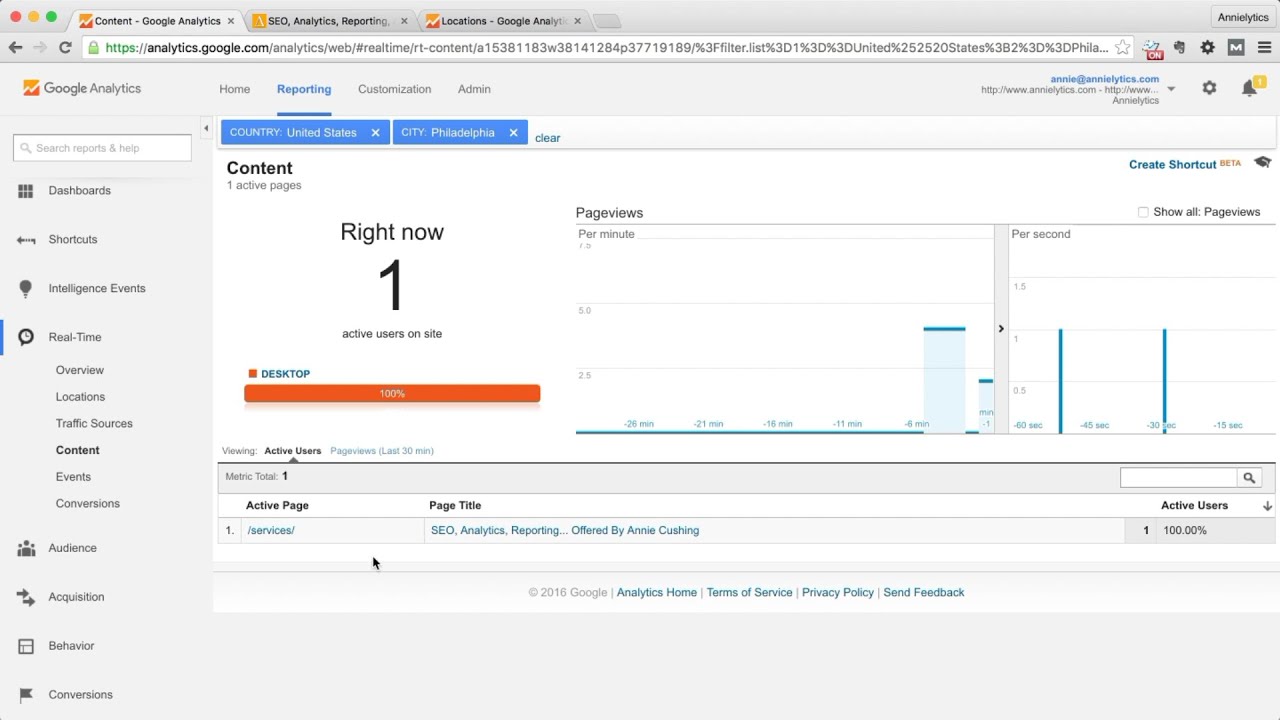Image resolution: width=1280 pixels, height=720 pixels.
Task: Click the Annielytics profile button
Action: point(1243,17)
